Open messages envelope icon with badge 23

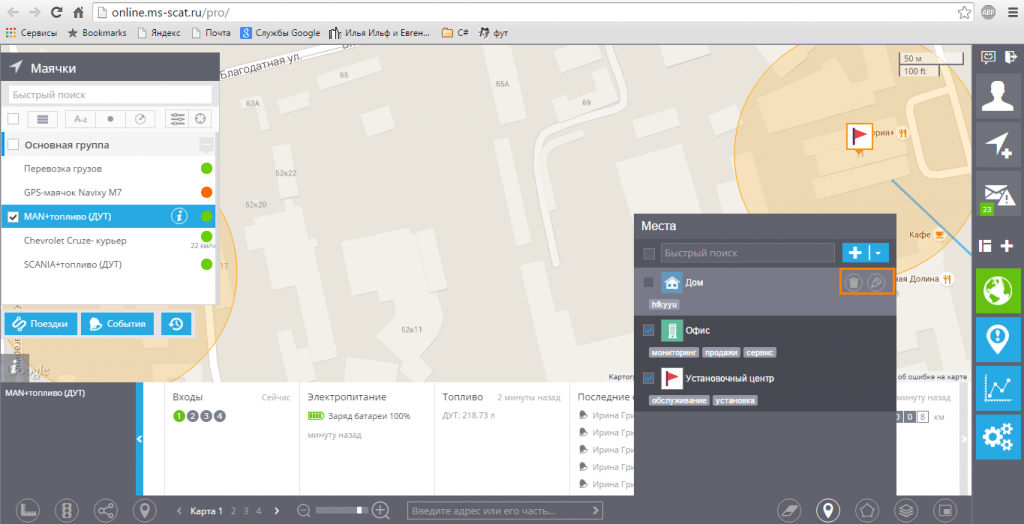998,193
